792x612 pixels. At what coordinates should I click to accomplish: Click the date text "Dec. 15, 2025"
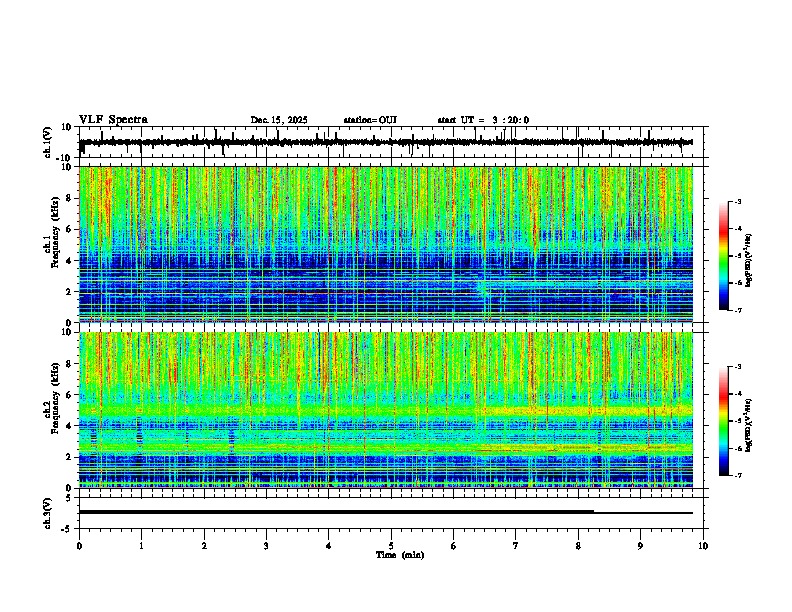[x=279, y=120]
